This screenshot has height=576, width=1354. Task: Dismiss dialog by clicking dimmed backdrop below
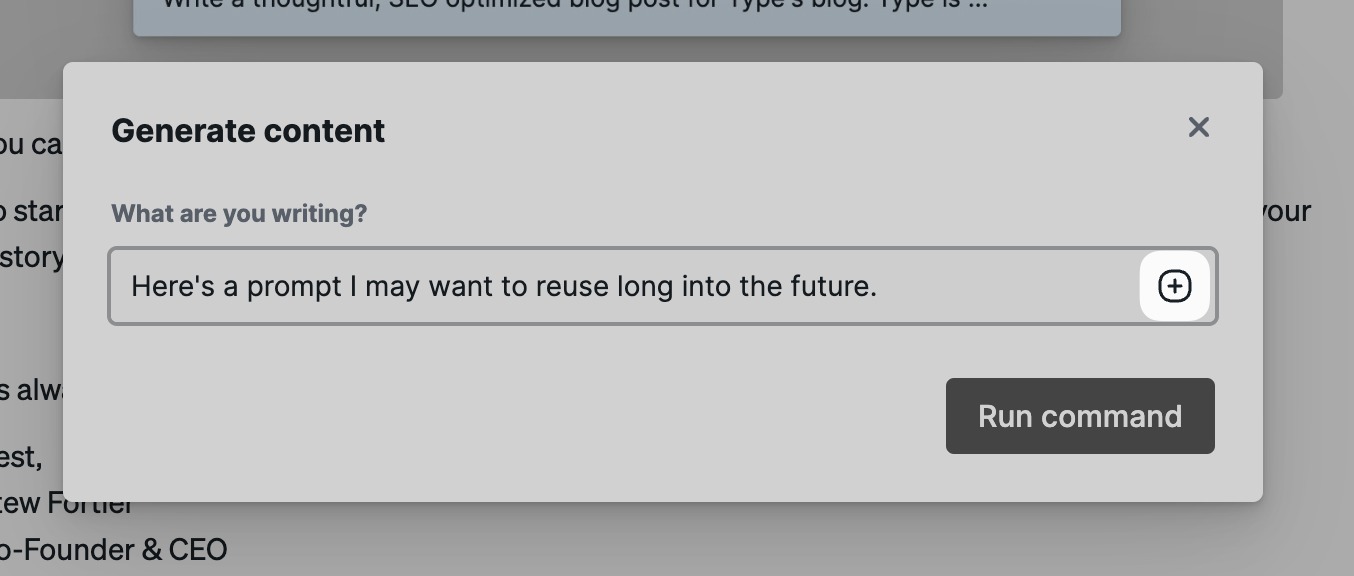coord(700,540)
